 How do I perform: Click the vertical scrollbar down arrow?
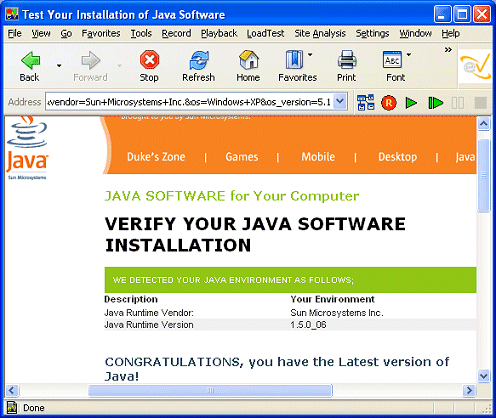pyautogui.click(x=483, y=376)
